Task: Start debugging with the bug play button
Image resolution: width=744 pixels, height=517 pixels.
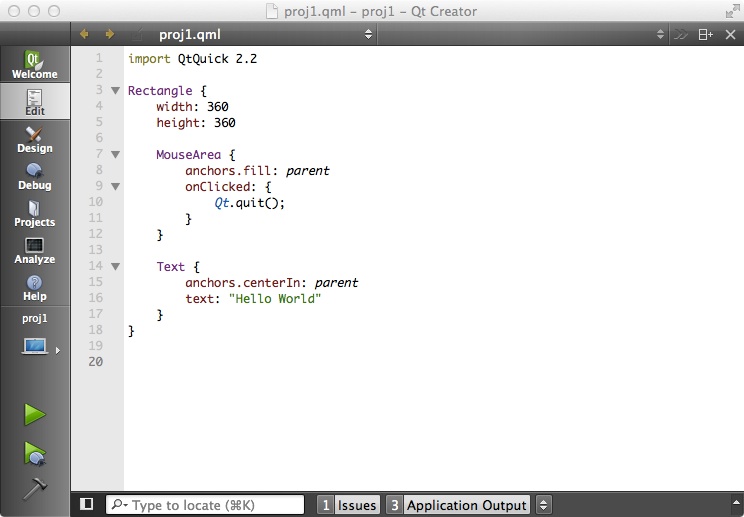Action: (35, 453)
